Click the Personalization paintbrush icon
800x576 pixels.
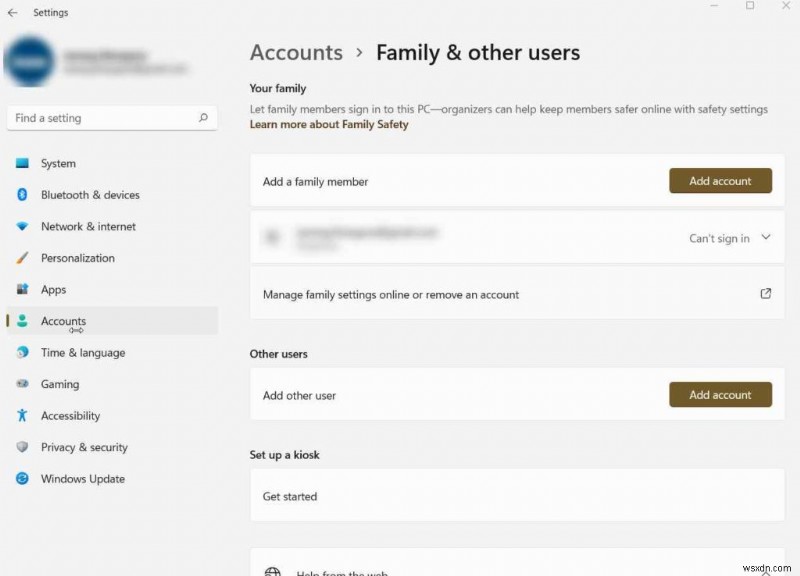tap(22, 258)
